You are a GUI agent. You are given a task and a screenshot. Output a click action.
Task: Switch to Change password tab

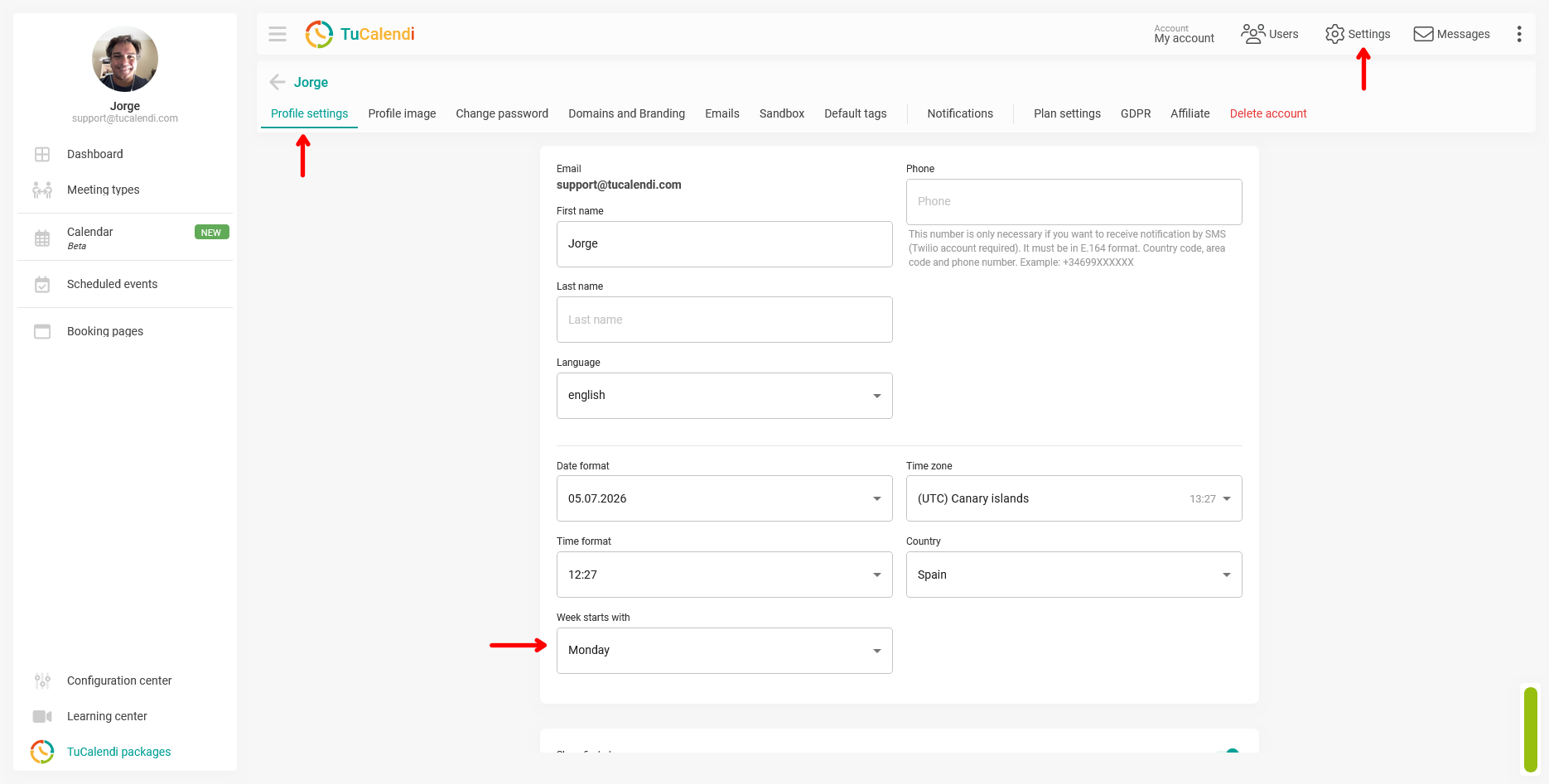502,113
